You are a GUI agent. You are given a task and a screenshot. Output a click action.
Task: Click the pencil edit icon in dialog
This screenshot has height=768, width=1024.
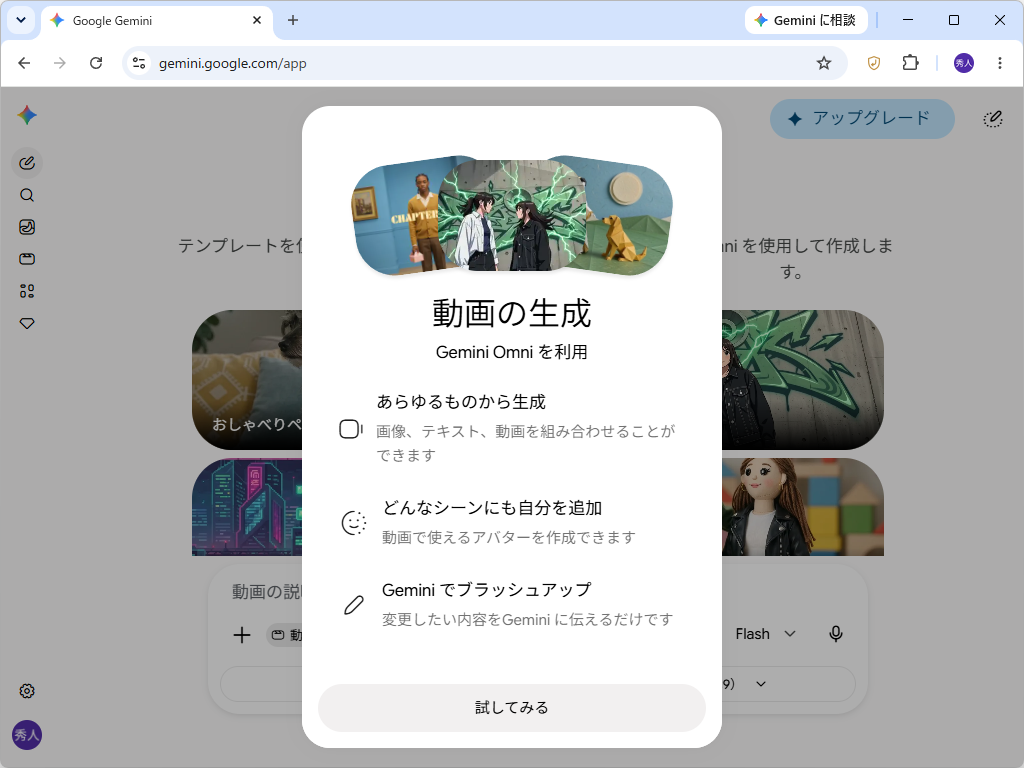(x=354, y=605)
